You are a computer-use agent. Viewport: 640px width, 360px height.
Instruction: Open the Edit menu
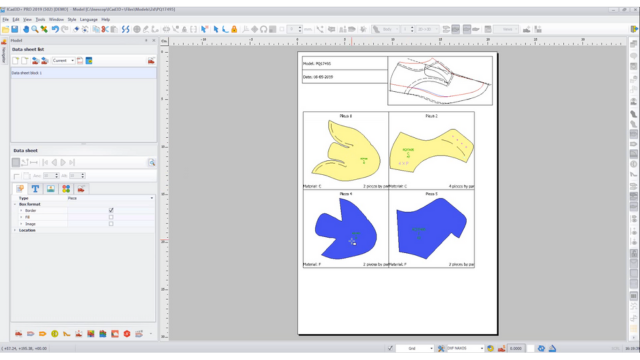coord(16,19)
